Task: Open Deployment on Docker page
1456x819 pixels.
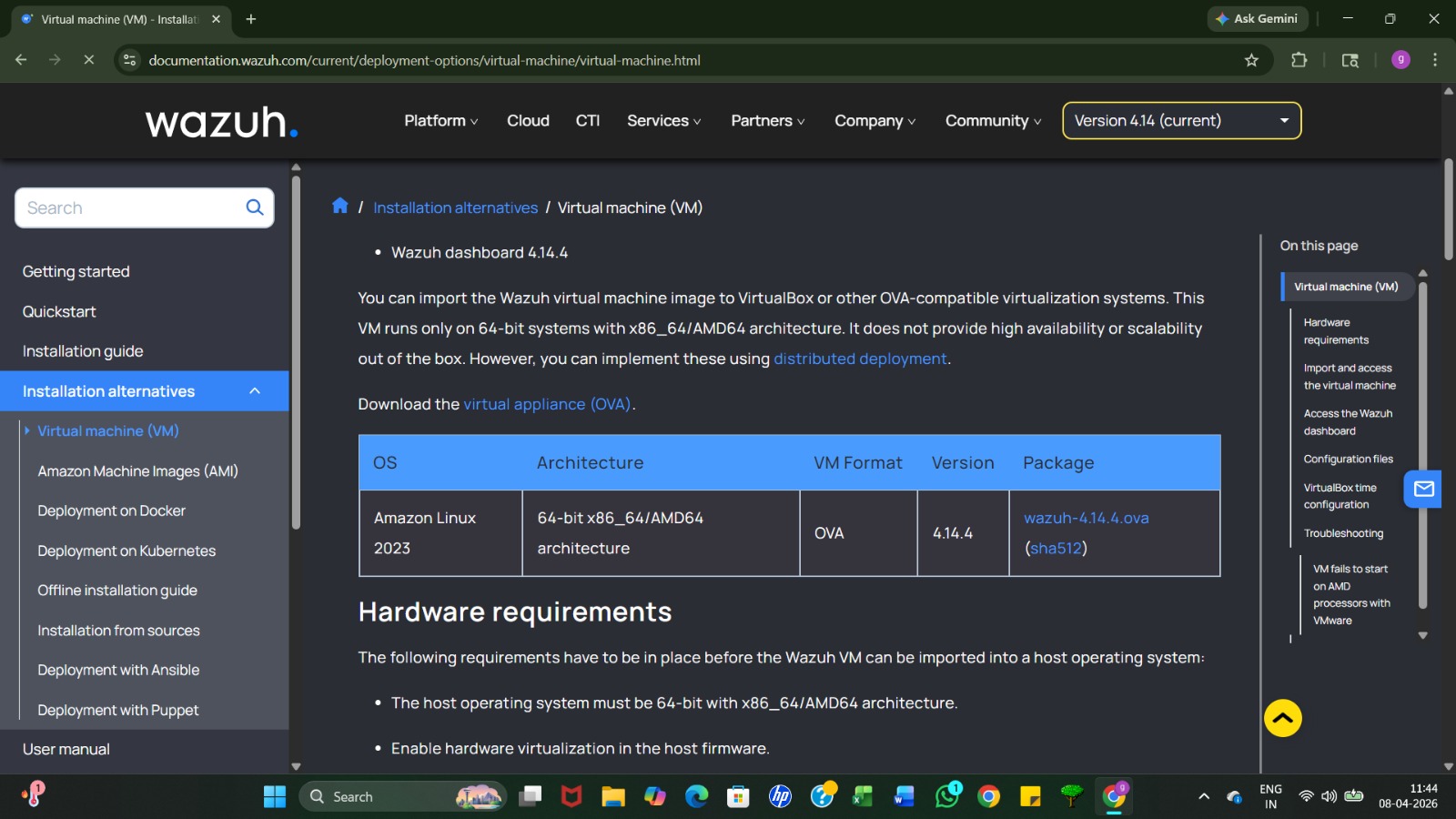Action: tap(111, 511)
